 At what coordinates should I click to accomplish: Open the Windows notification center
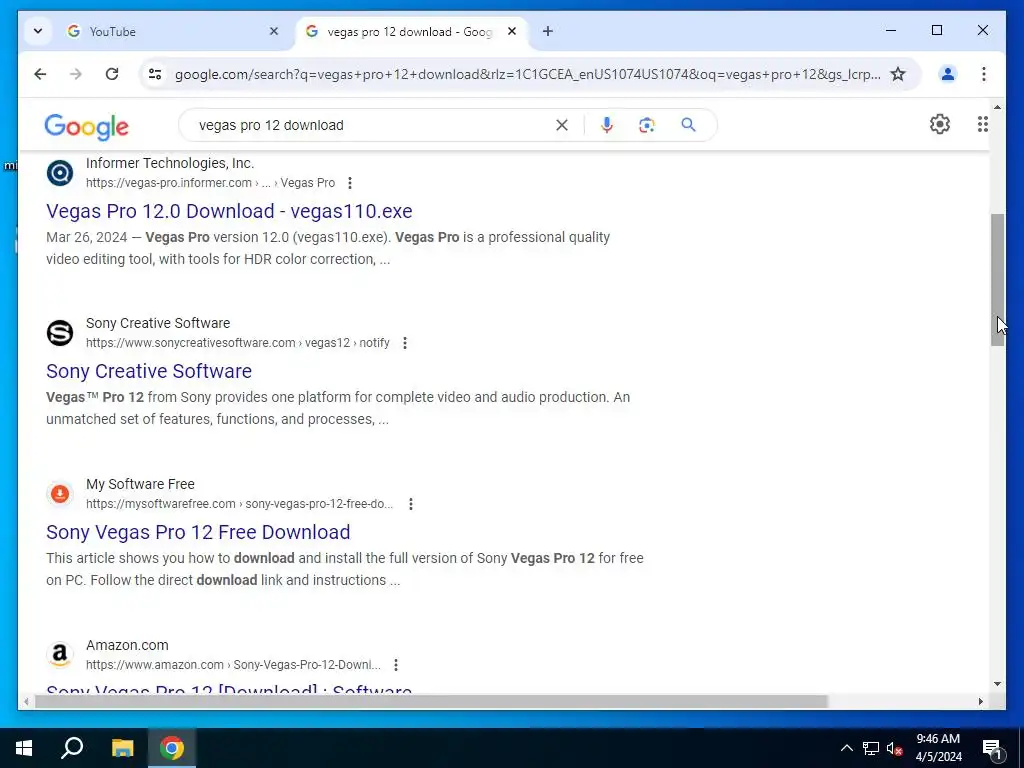[992, 748]
